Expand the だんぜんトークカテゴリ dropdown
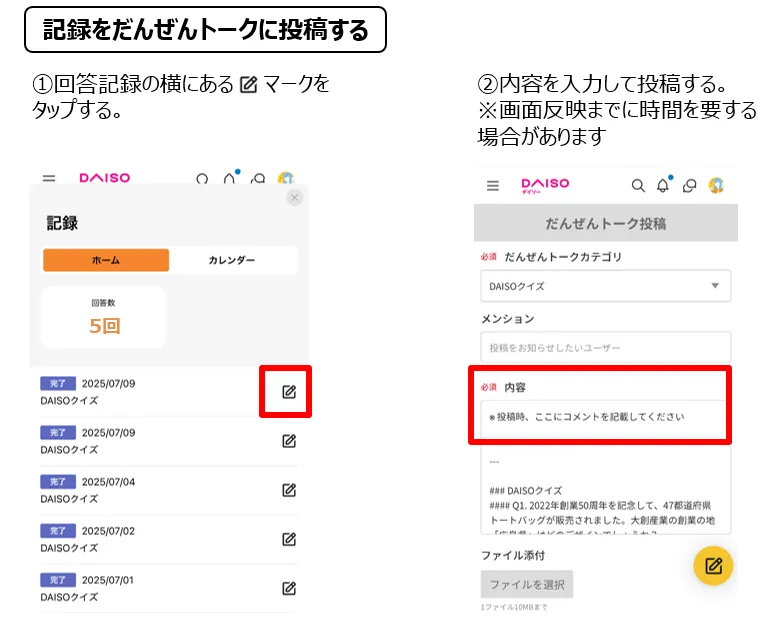This screenshot has width=783, height=634. (606, 286)
